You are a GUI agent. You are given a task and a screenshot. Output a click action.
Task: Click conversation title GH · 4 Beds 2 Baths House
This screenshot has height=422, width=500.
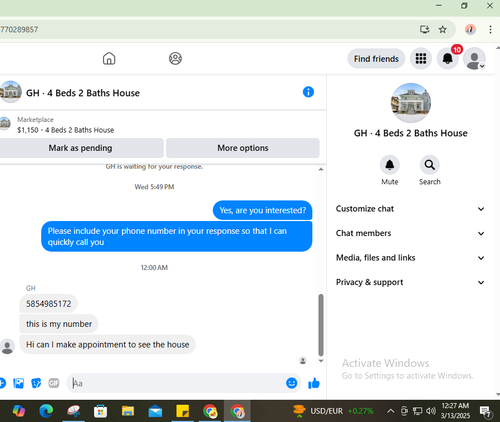pyautogui.click(x=83, y=93)
